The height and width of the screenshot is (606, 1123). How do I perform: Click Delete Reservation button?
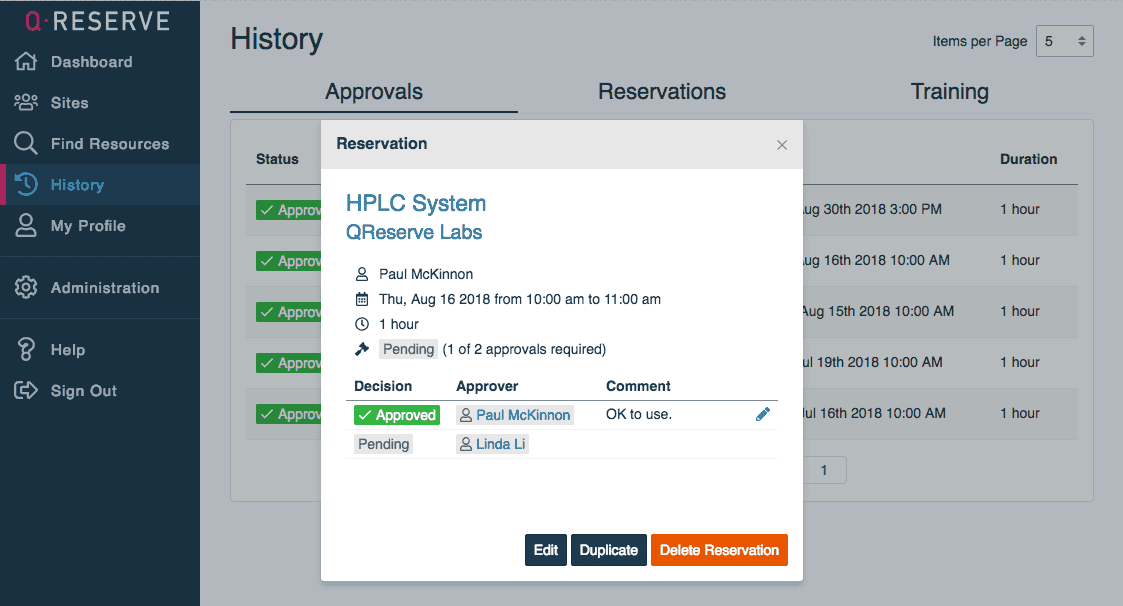pos(719,550)
